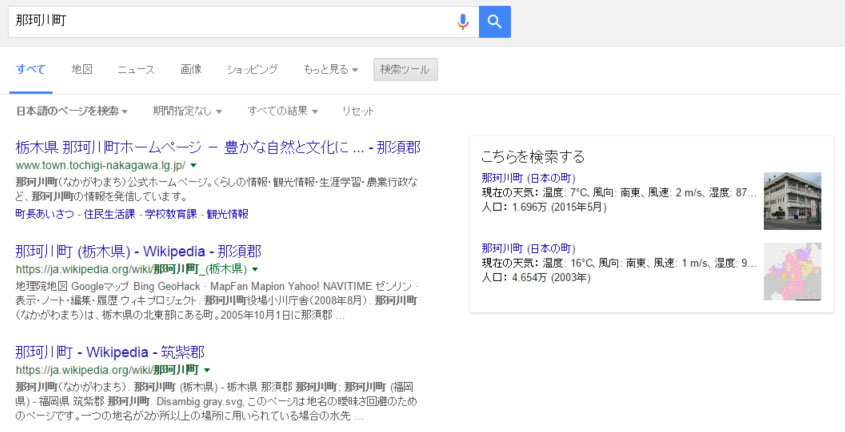Click the www.town.tochigi-nakagawa.lg.jp green URL

[100, 165]
